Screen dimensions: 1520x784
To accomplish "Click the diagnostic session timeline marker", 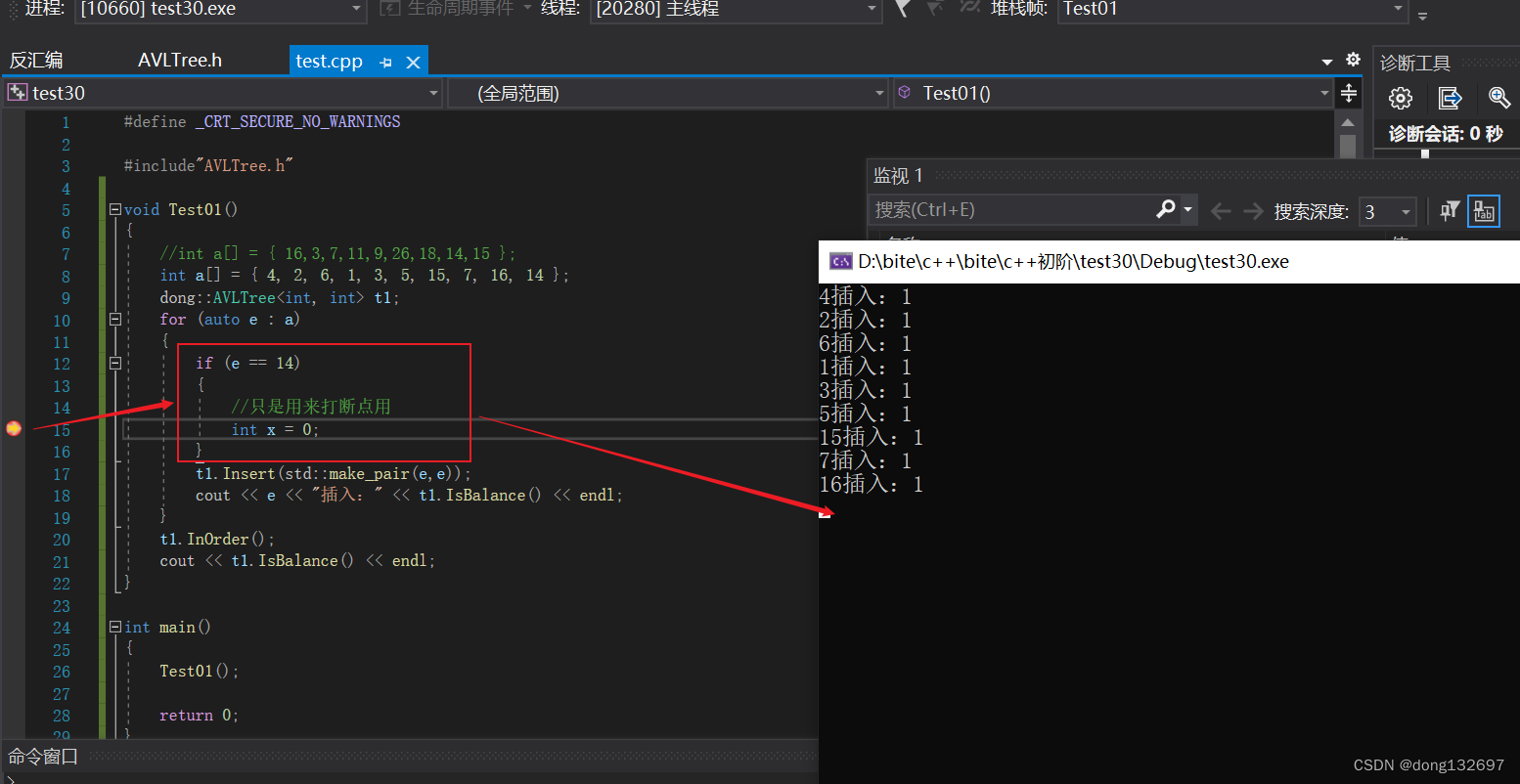I will coord(1425,153).
